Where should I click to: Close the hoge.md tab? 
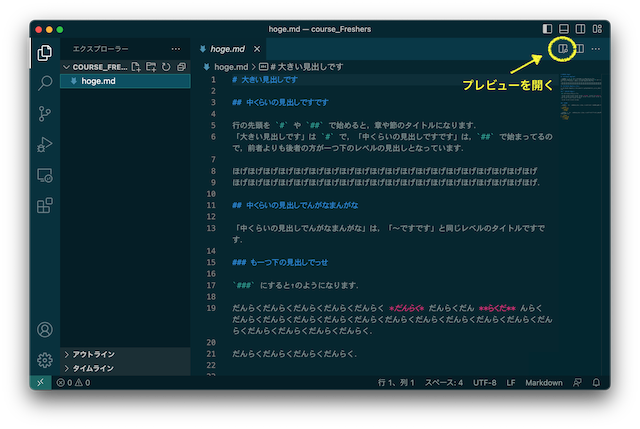(257, 49)
